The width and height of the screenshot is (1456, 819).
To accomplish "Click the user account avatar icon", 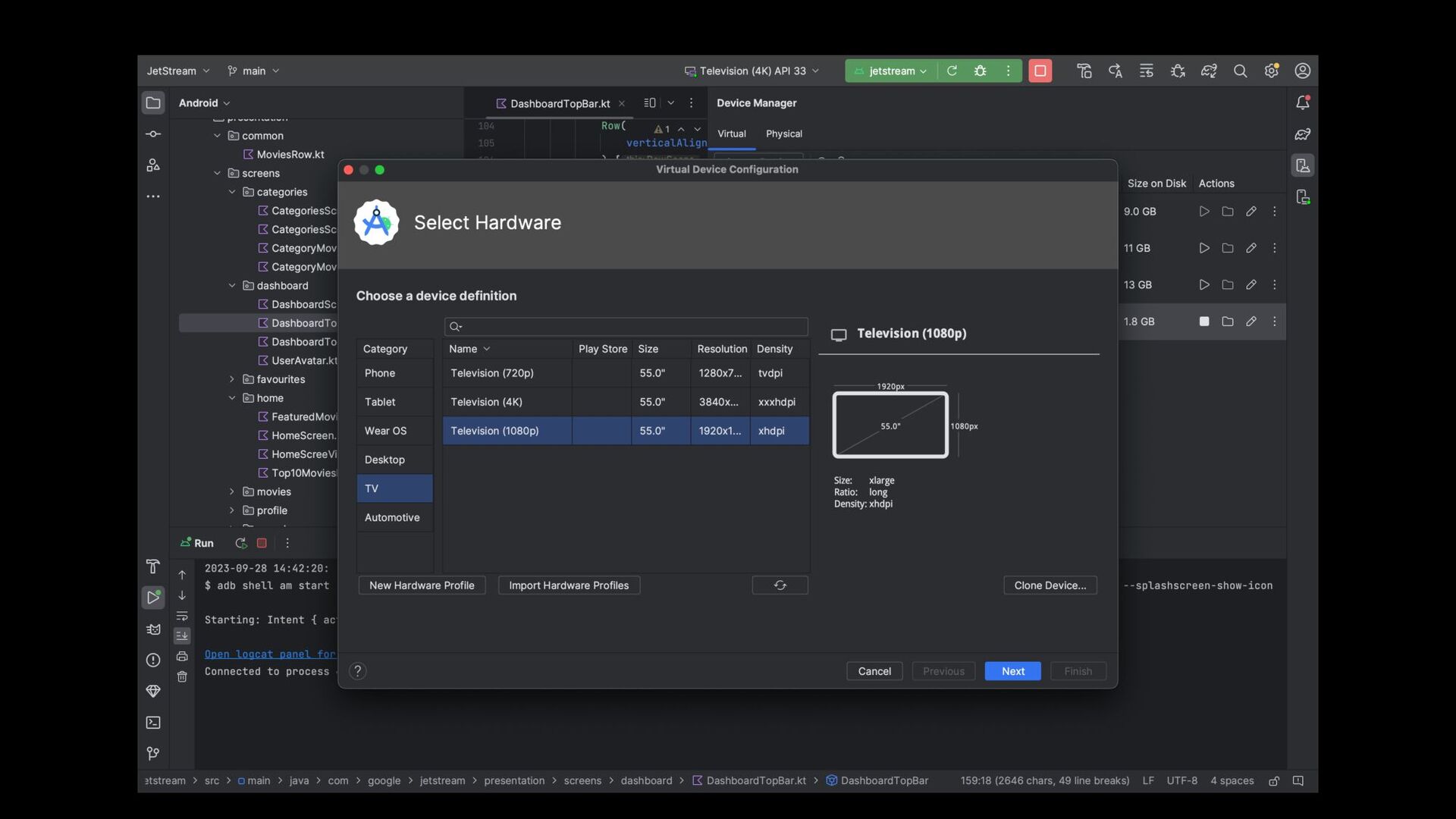I will [1303, 71].
